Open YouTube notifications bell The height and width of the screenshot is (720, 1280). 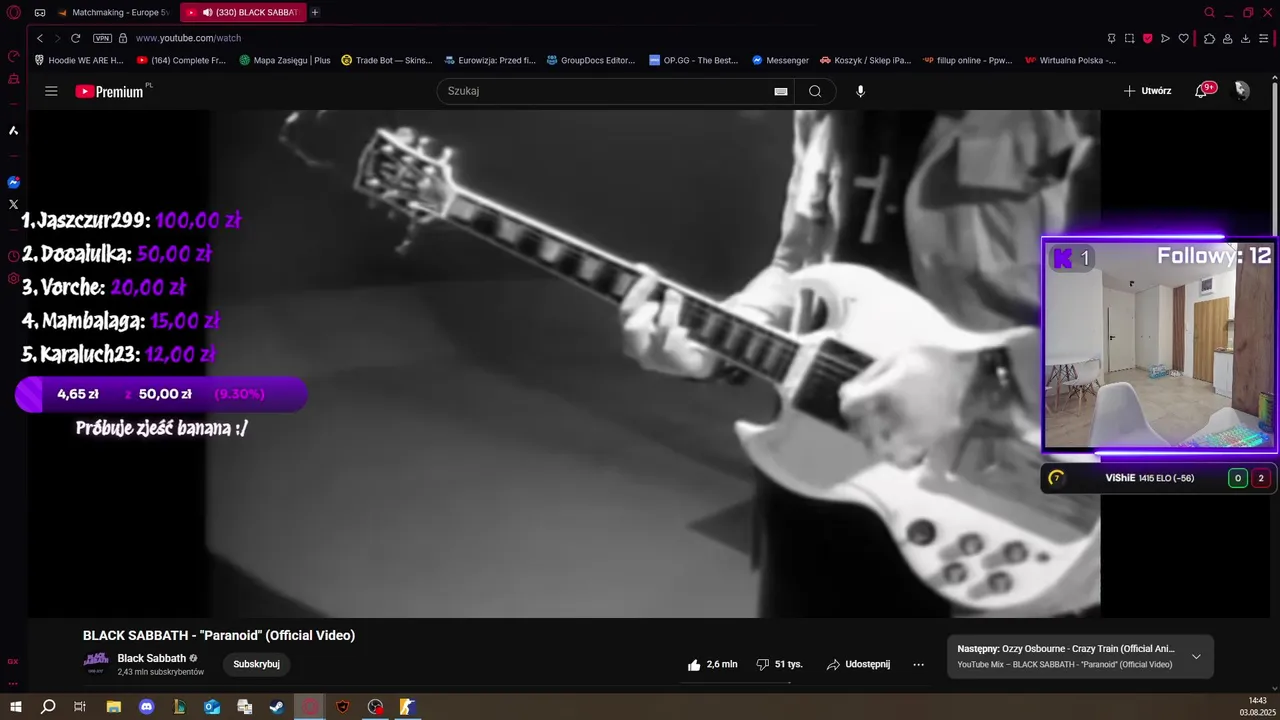click(1202, 91)
